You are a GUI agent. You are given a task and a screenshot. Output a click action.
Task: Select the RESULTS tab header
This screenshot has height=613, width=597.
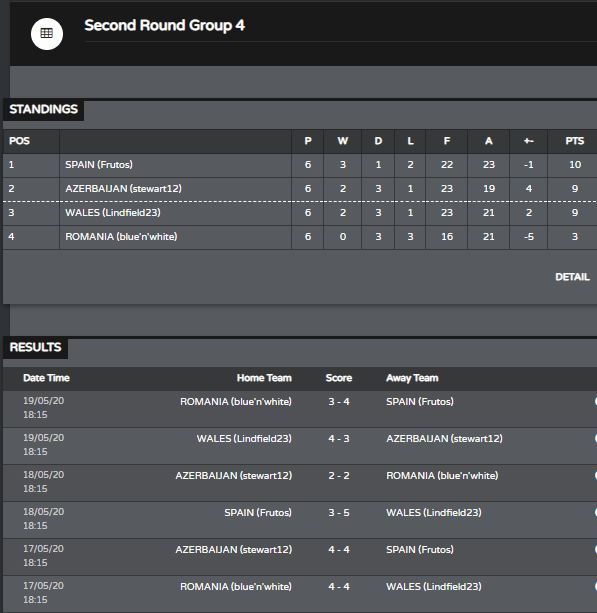click(36, 347)
